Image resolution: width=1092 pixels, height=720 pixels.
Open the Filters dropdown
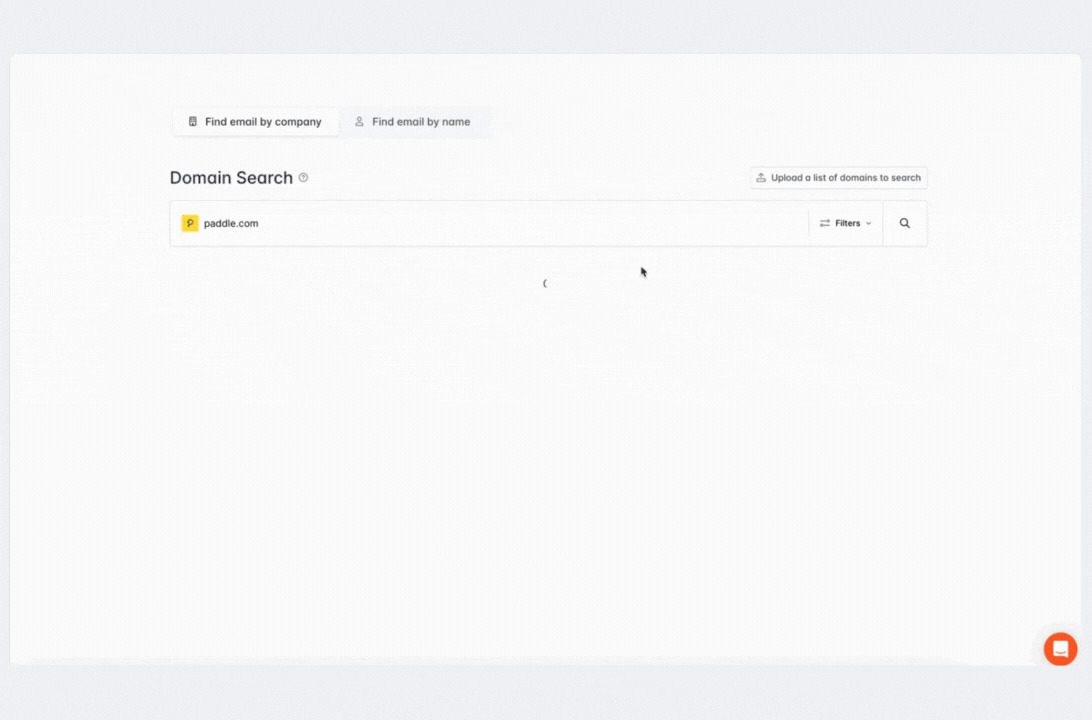(845, 224)
